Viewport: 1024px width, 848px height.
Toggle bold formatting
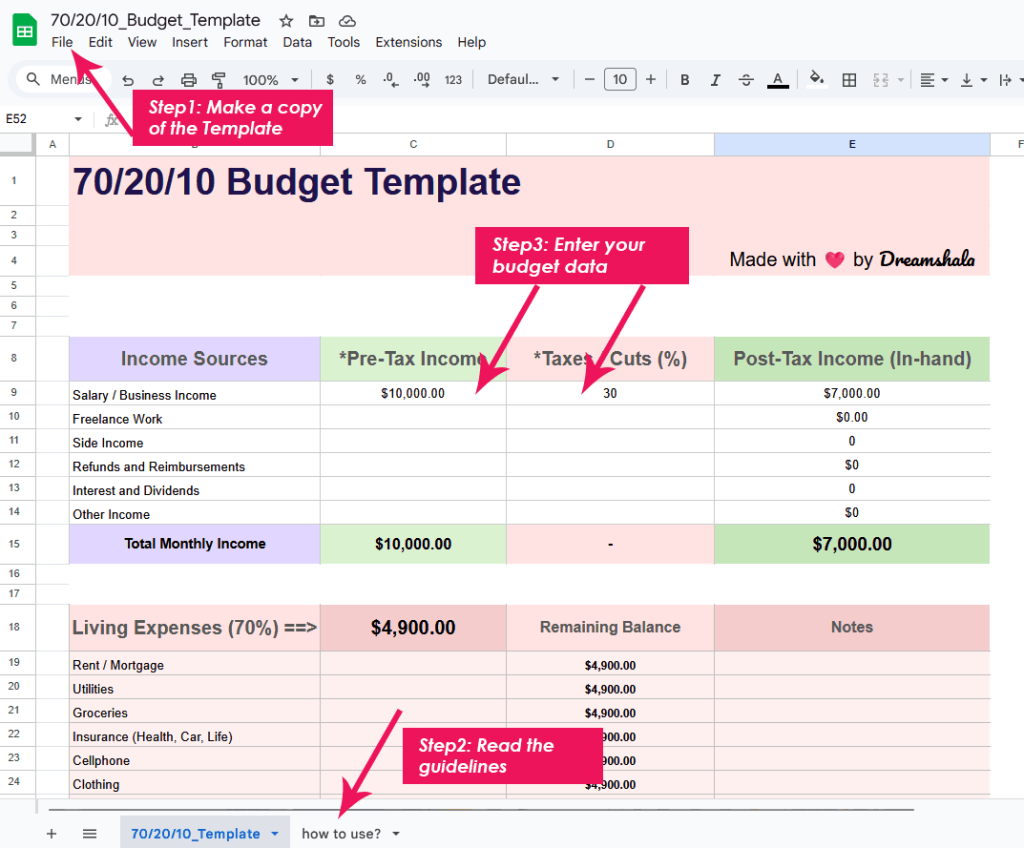click(684, 79)
